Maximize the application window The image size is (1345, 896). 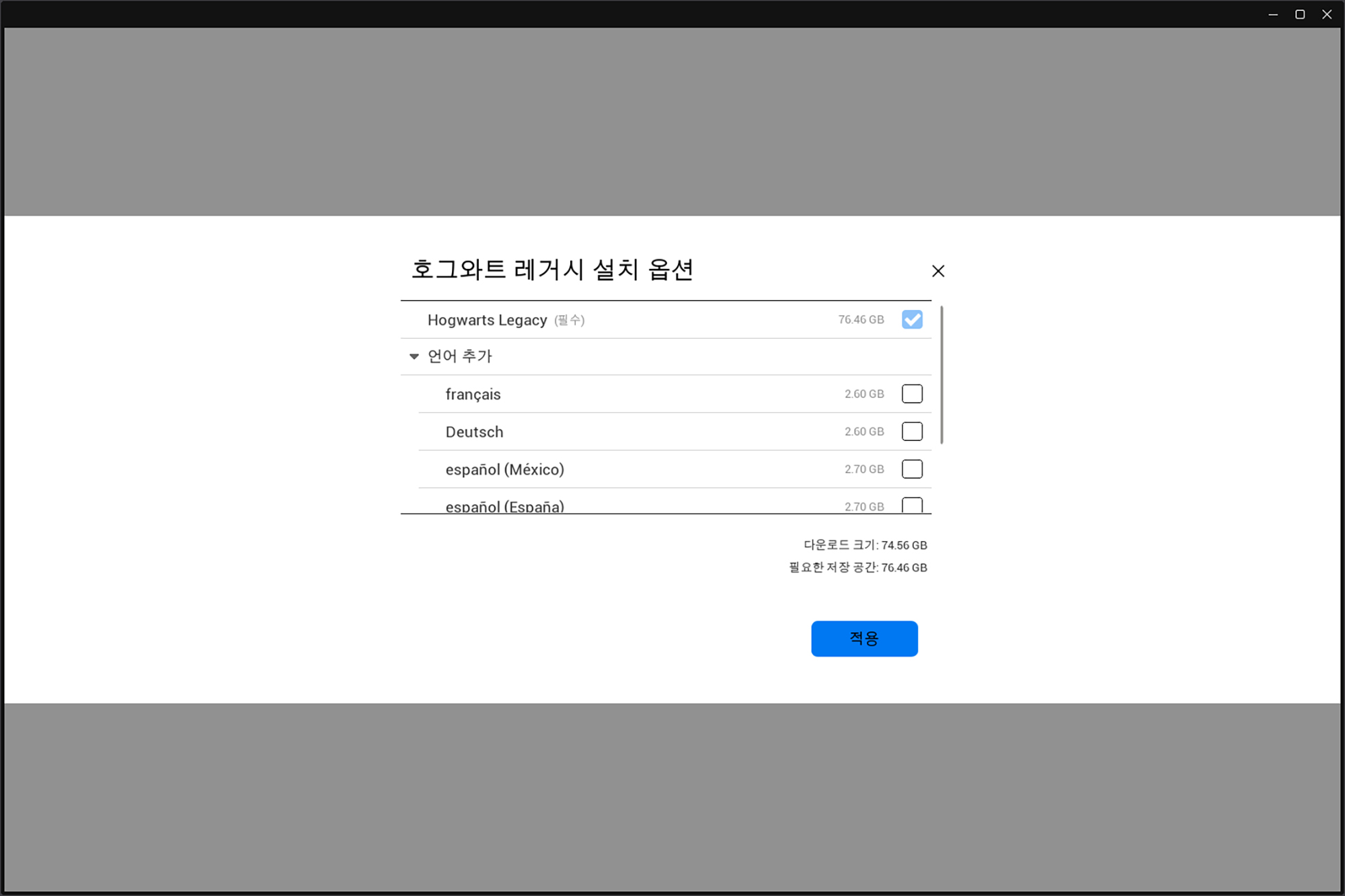(1300, 14)
